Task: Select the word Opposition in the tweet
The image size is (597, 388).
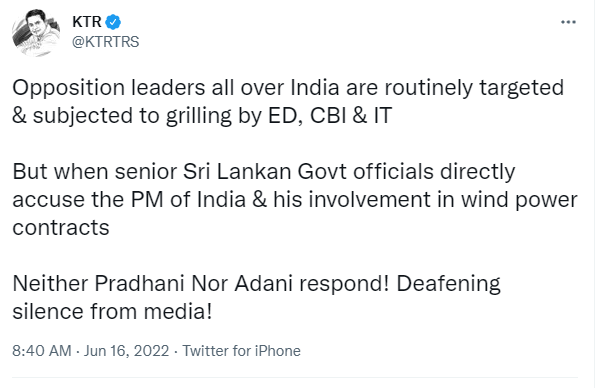Action: coord(69,88)
